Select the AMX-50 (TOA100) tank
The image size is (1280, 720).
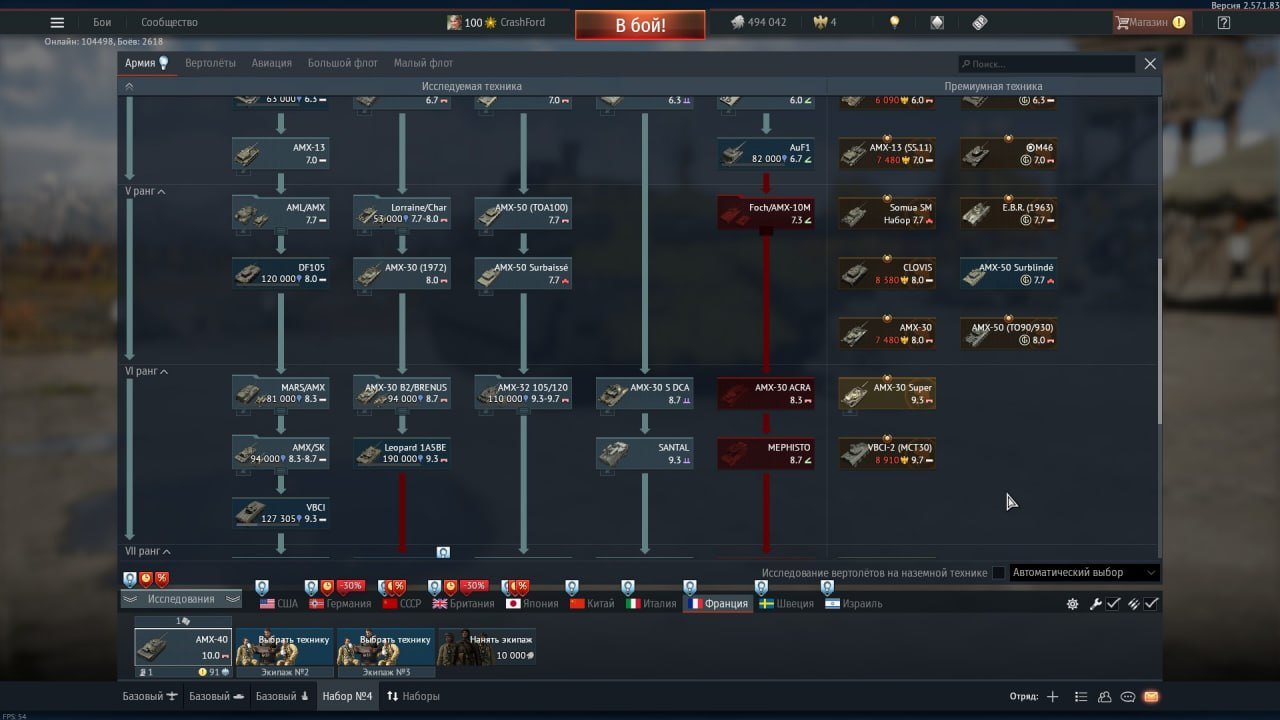pyautogui.click(x=523, y=214)
